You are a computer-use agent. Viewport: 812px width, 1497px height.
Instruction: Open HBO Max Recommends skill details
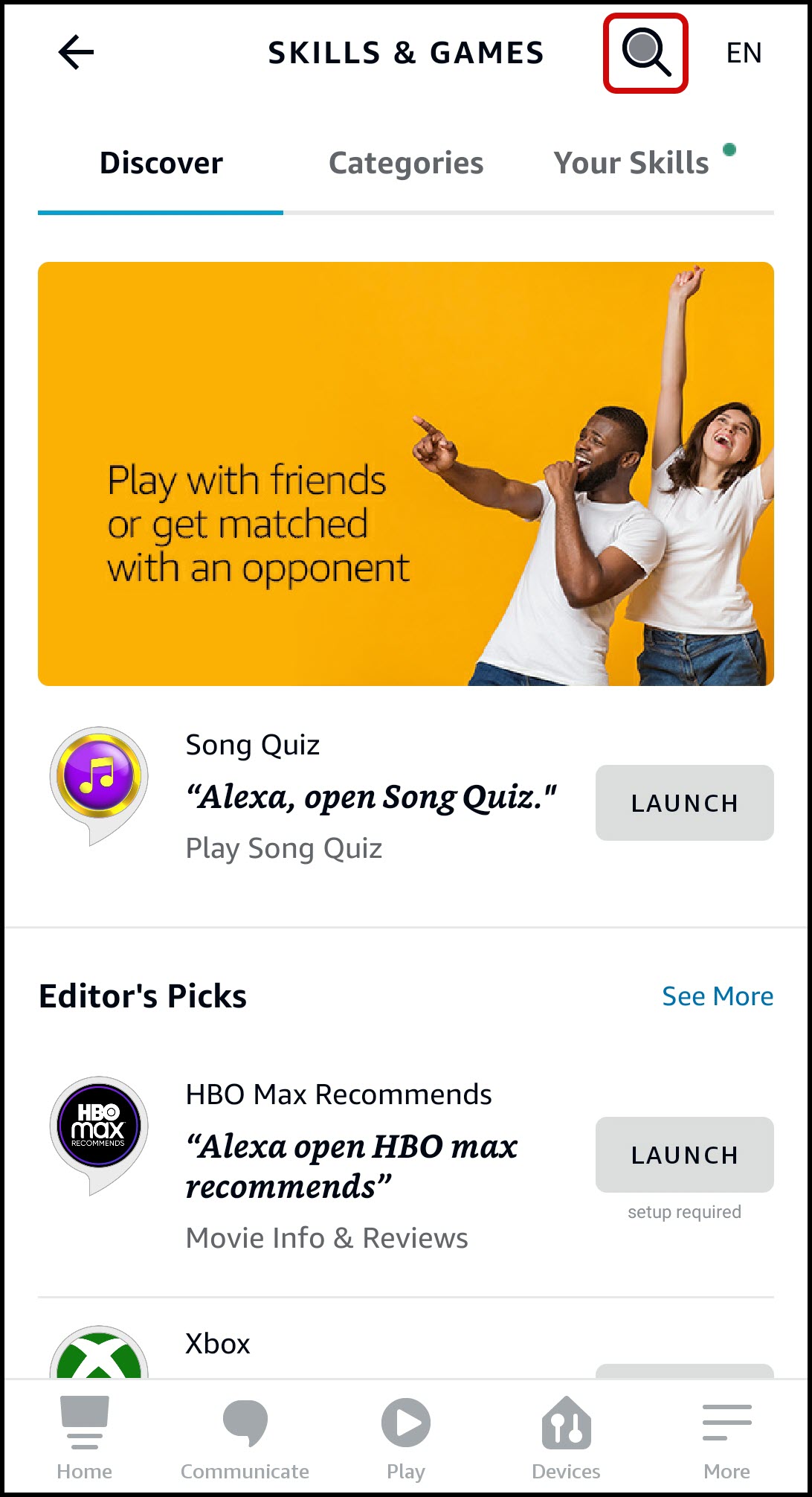338,1094
